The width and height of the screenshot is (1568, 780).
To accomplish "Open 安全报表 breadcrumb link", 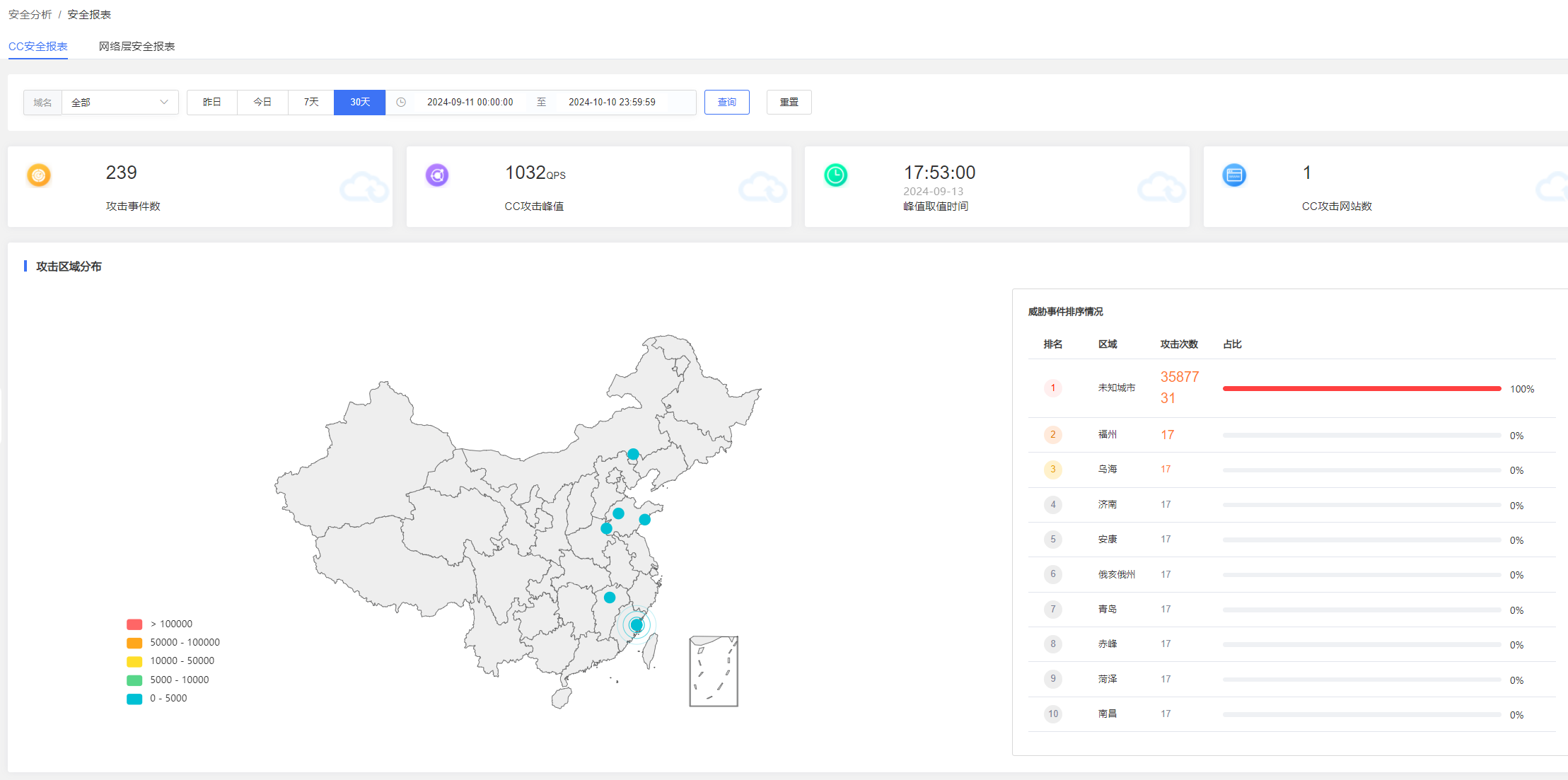I will [89, 14].
